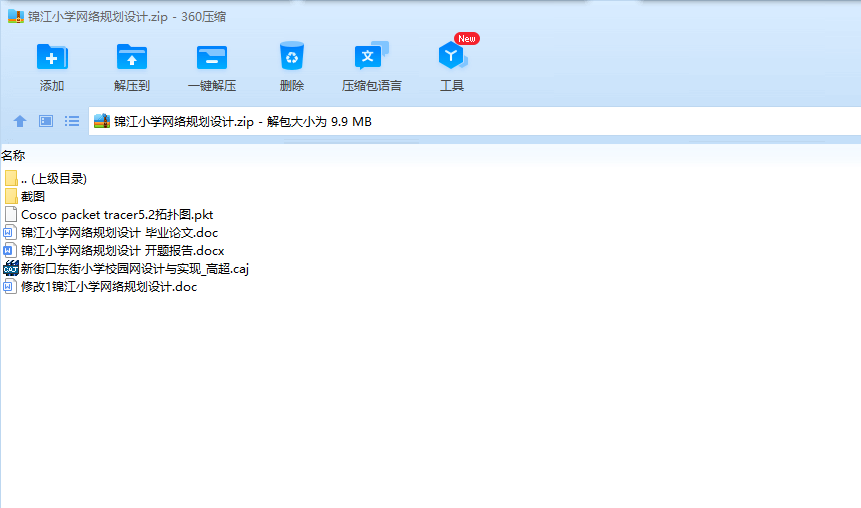Click the 解压到 (Extract to) icon
Viewport: 861px width, 508px height.
(x=132, y=57)
